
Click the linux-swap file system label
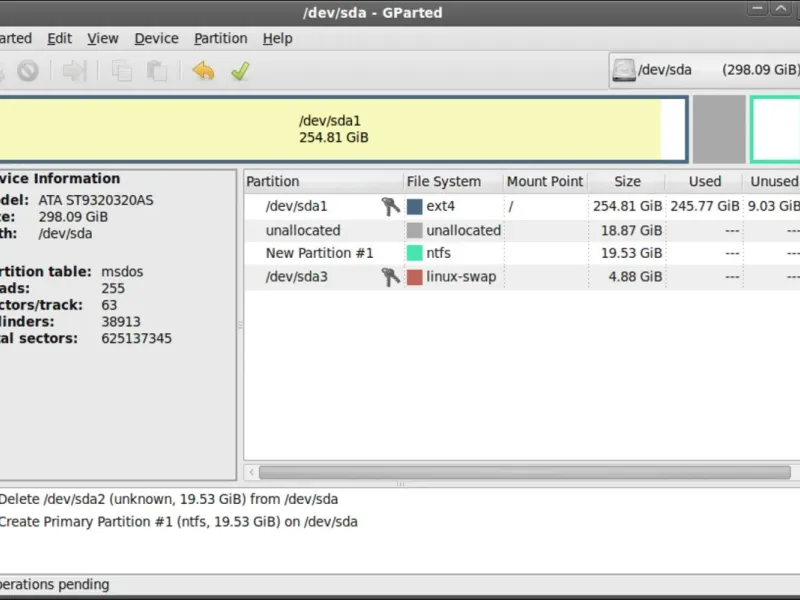pyautogui.click(x=461, y=277)
